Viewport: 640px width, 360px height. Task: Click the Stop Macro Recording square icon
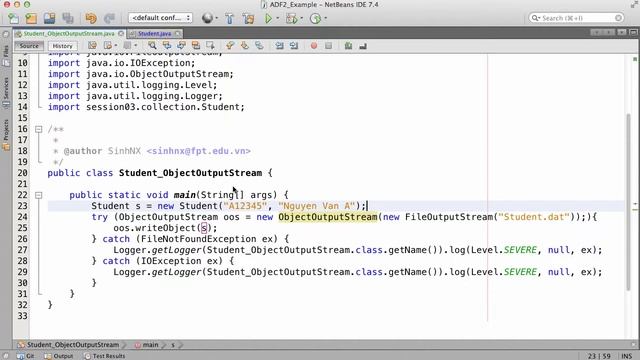(x=329, y=46)
